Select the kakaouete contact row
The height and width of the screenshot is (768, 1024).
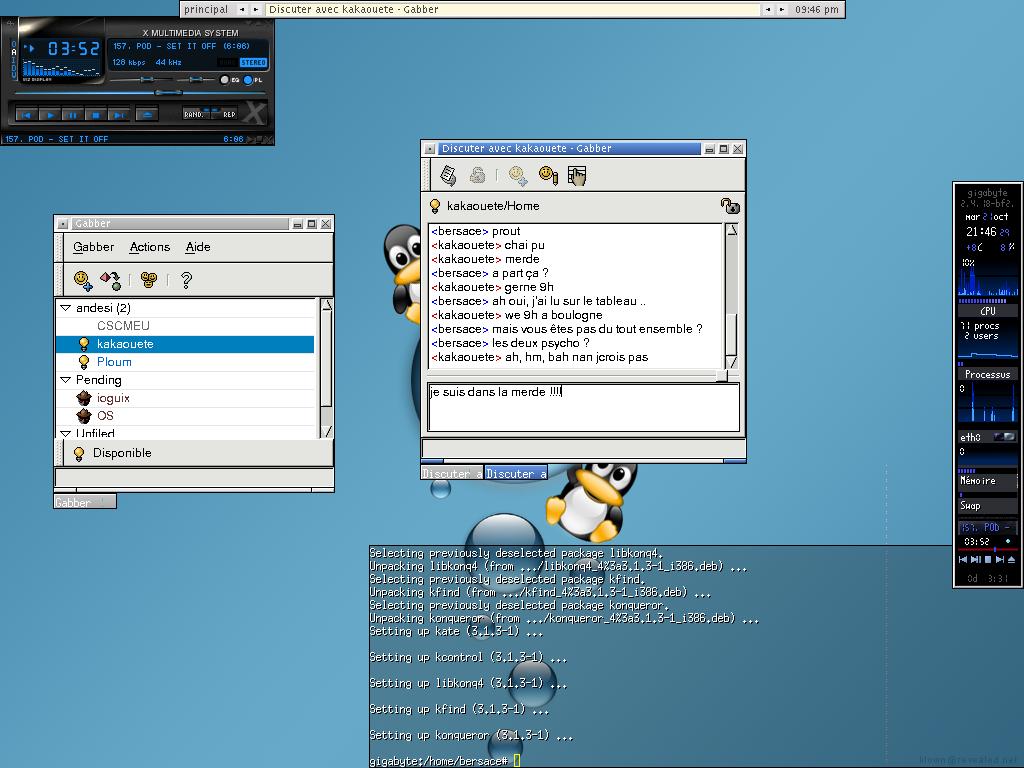click(185, 344)
